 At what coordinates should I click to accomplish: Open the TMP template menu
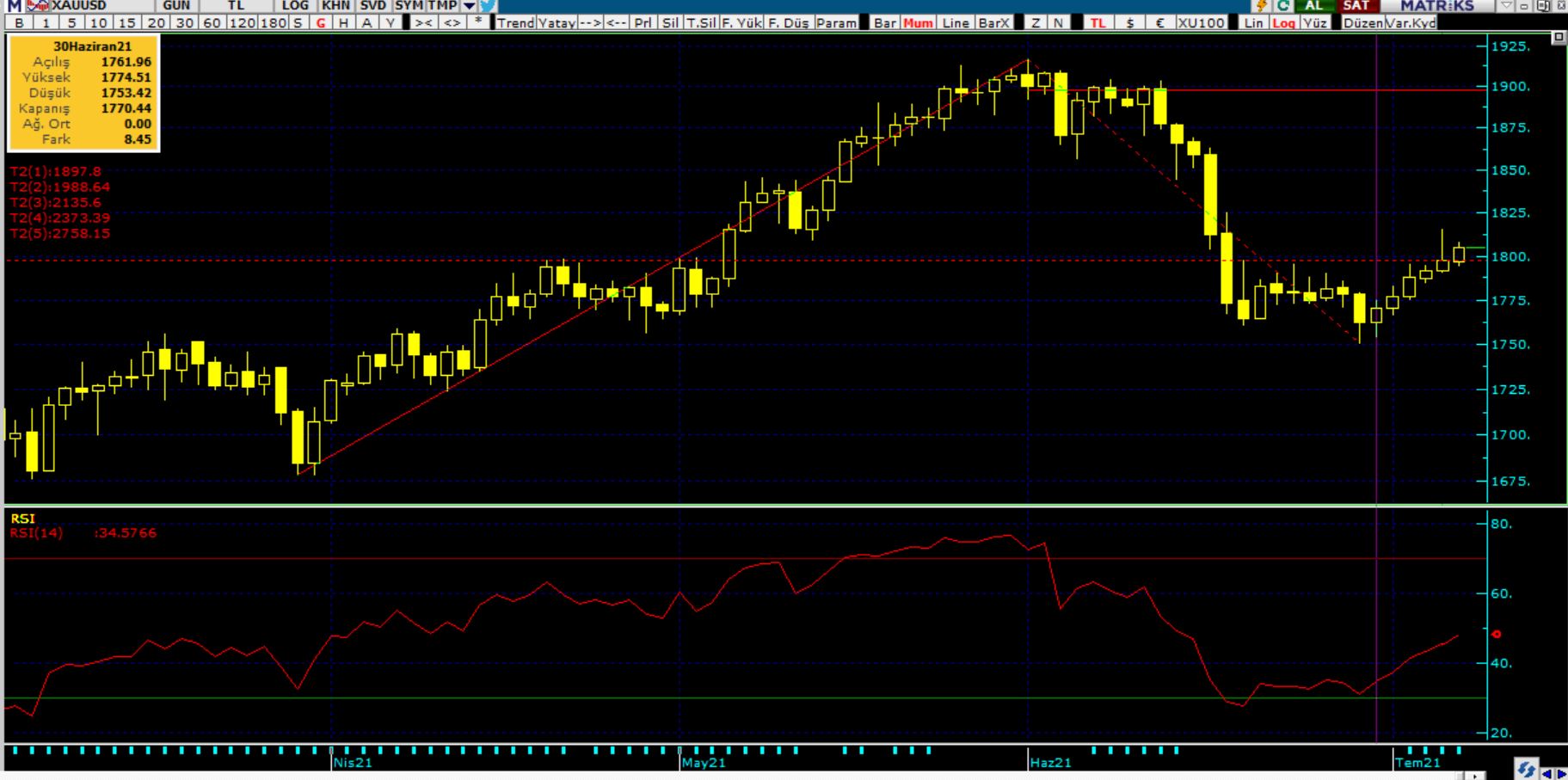443,6
